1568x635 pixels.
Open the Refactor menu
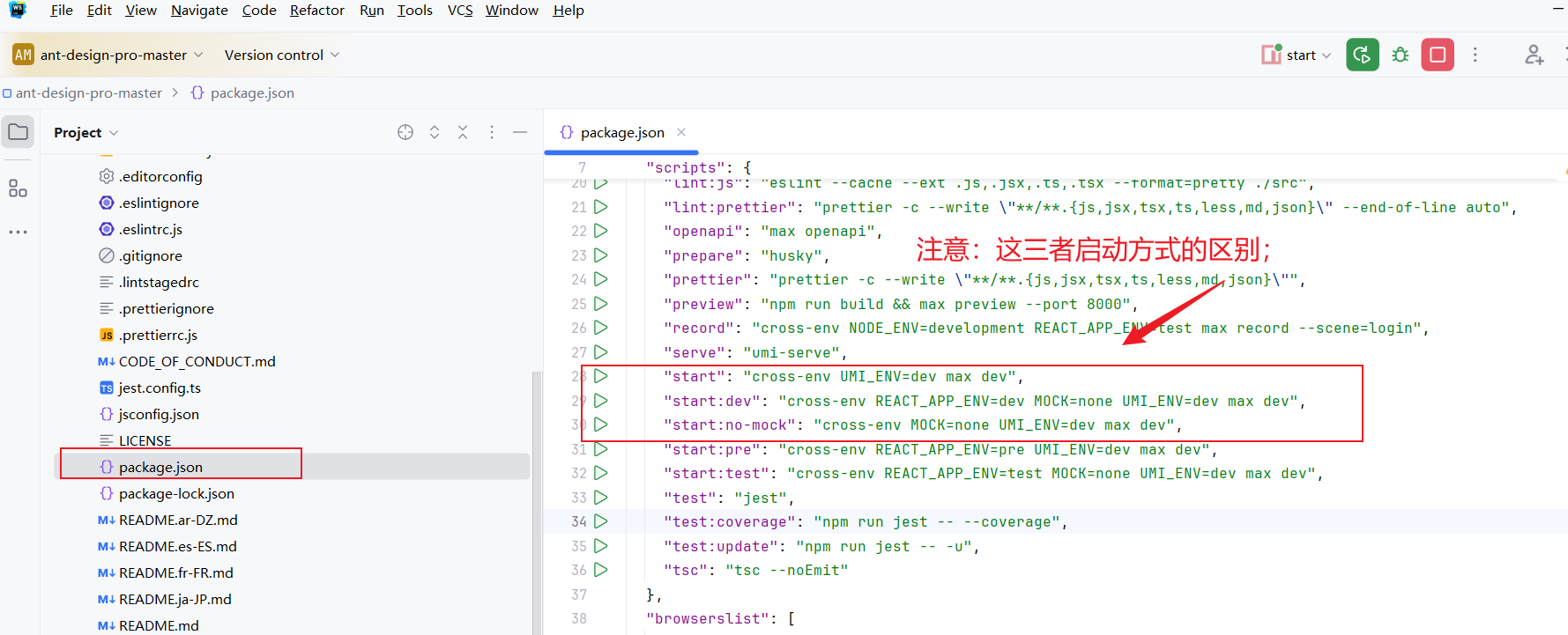[x=316, y=11]
